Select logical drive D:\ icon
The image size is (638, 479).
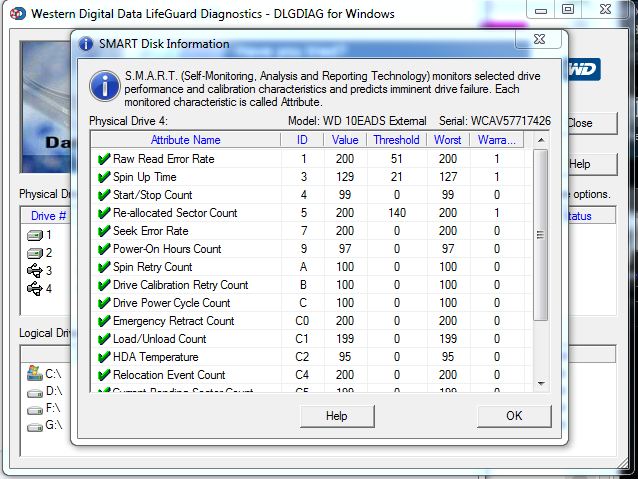[x=35, y=393]
